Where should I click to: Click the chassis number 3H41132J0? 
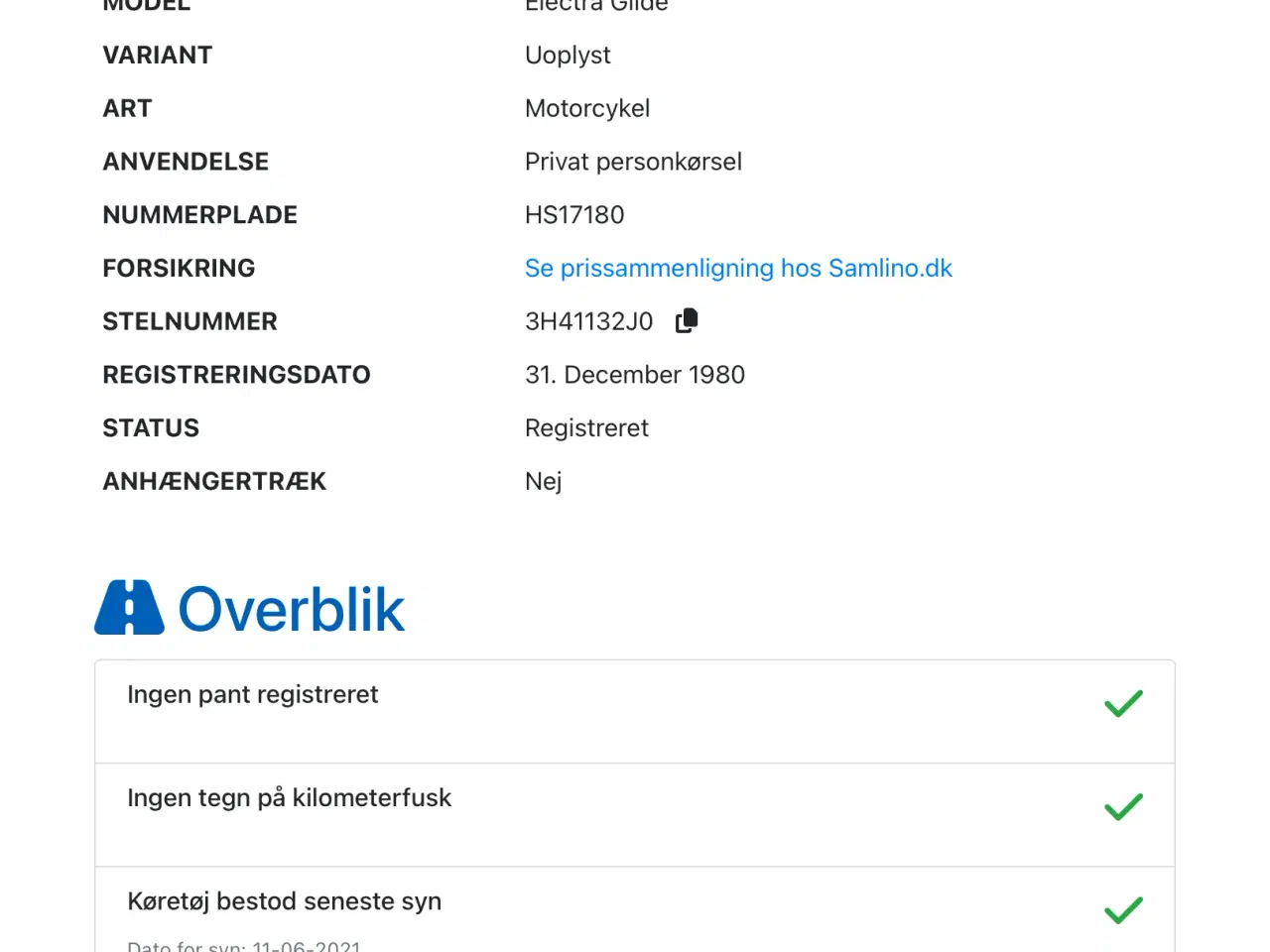pos(588,322)
